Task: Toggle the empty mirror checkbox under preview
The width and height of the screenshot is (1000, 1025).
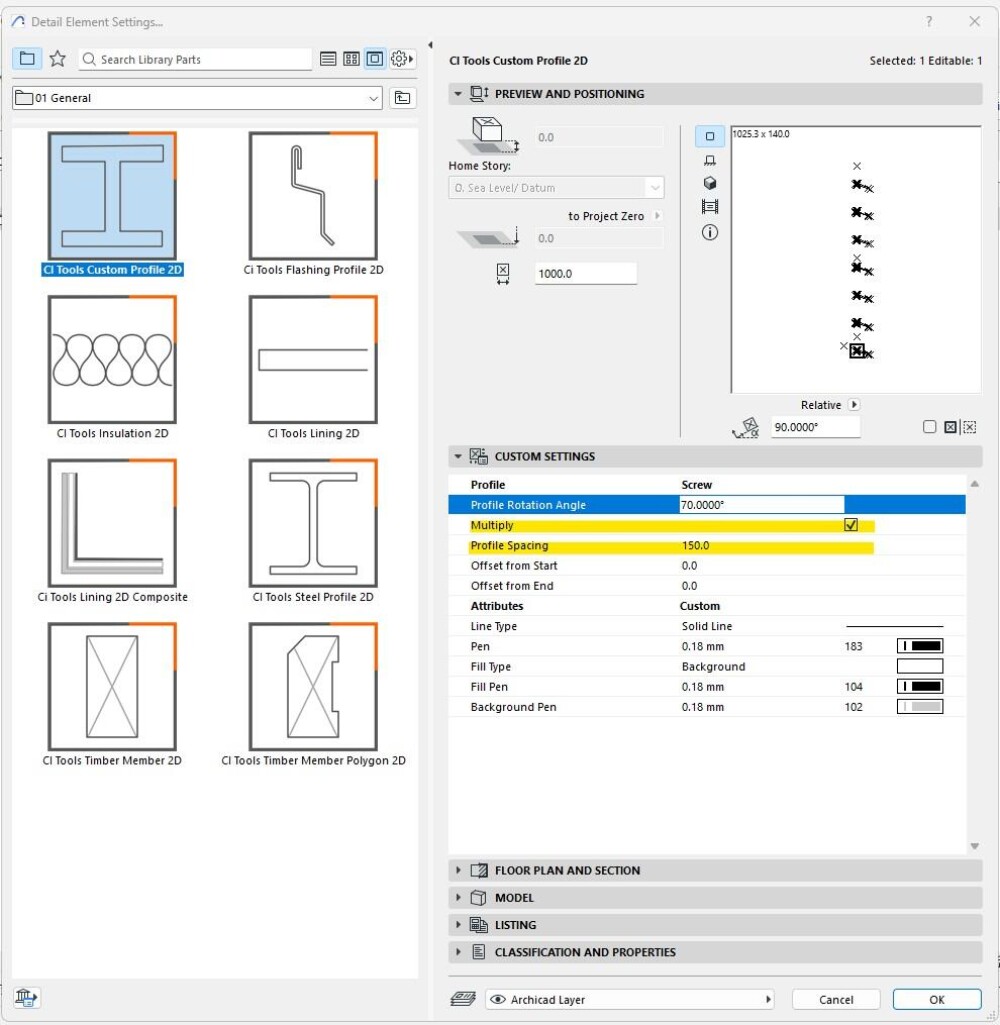Action: [x=930, y=427]
